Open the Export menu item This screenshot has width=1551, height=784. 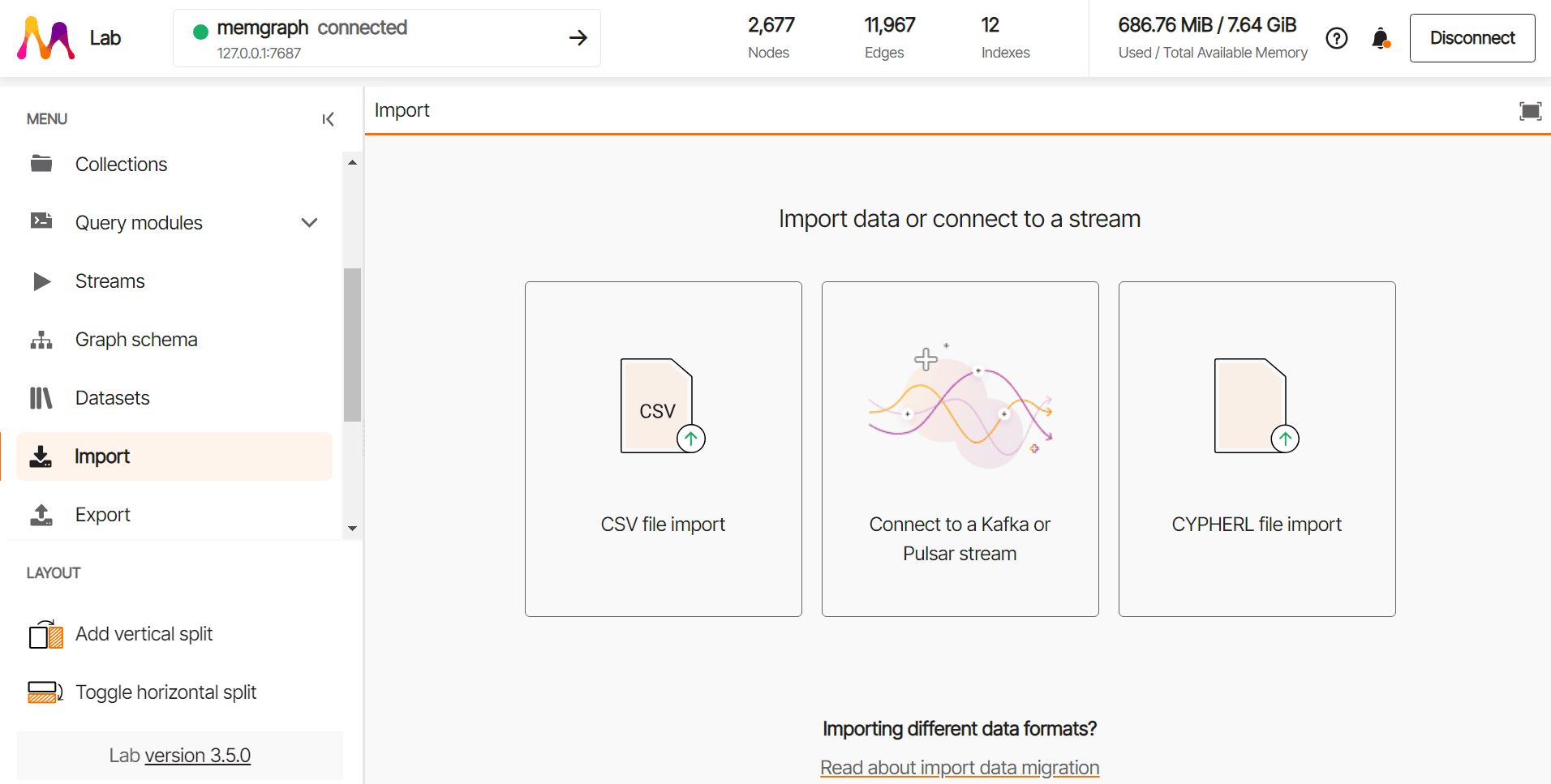click(102, 515)
